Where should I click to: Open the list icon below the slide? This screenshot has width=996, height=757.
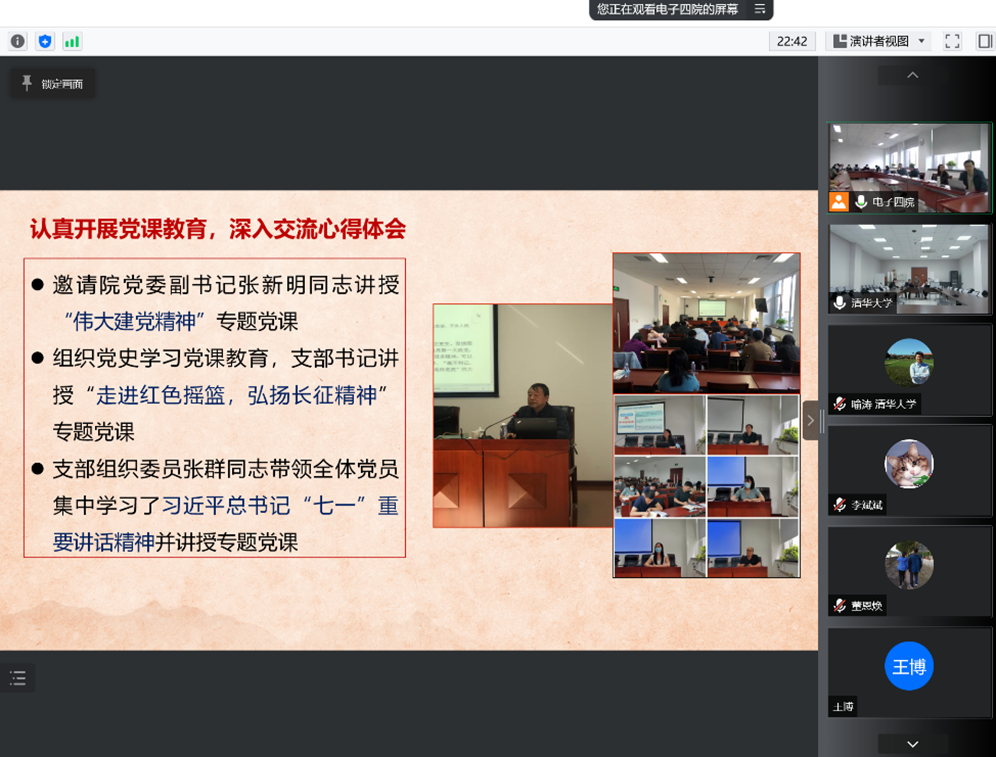click(x=18, y=678)
